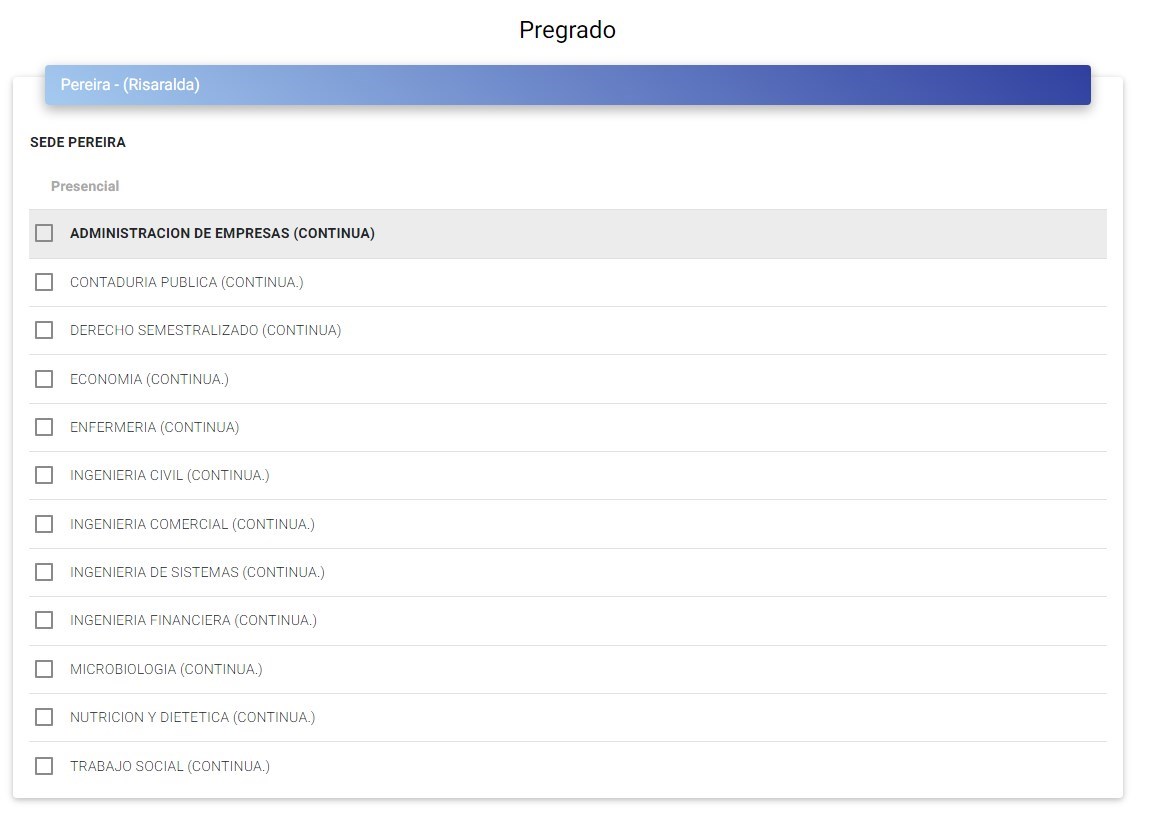This screenshot has width=1149, height=813.
Task: Click the INGENIERIA CIVIL (CONTINUA.) label
Action: point(170,475)
